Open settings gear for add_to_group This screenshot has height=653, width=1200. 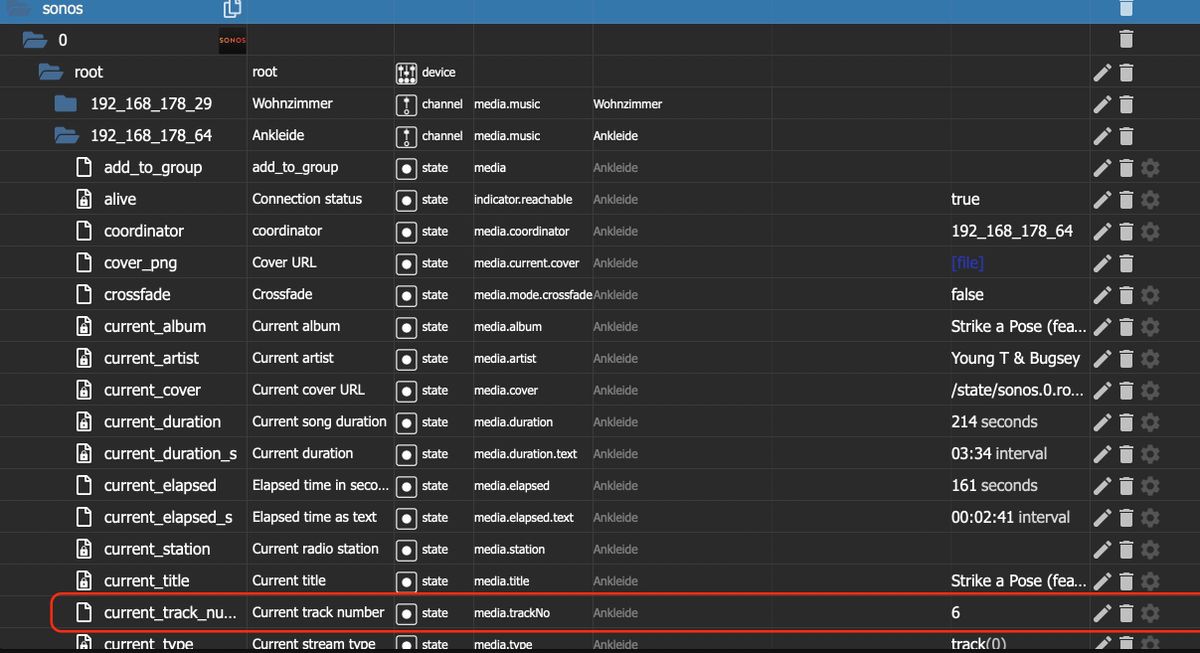pos(1150,168)
